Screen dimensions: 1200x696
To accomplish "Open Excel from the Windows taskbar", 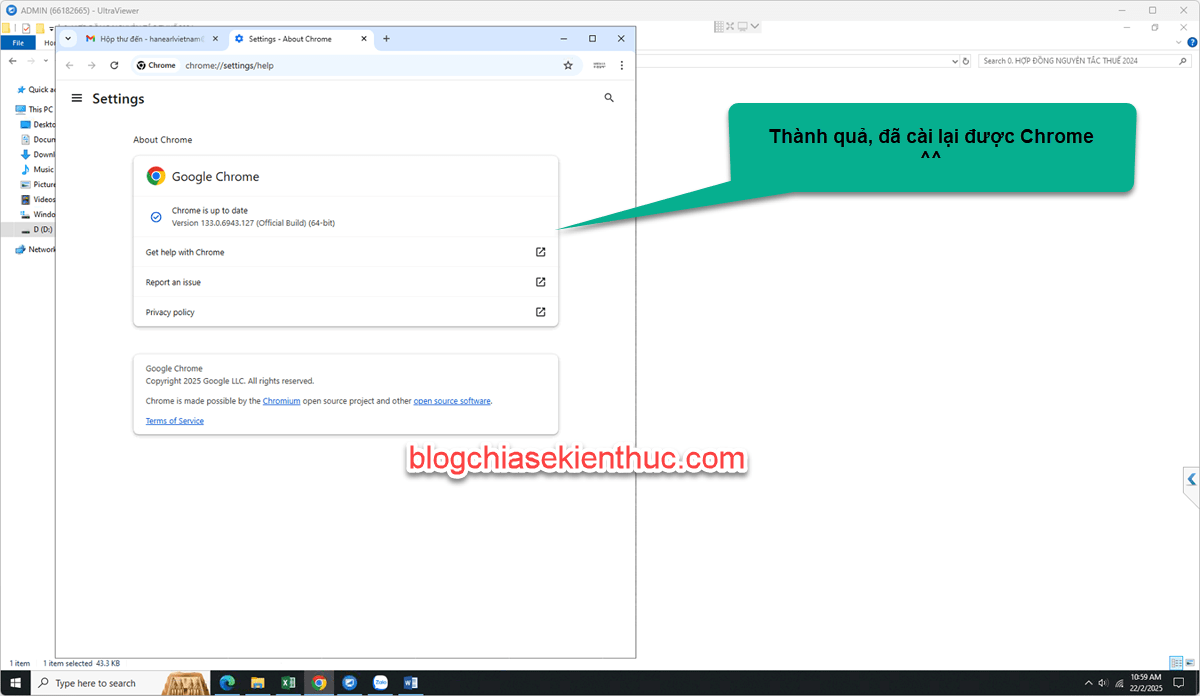I will 288,683.
